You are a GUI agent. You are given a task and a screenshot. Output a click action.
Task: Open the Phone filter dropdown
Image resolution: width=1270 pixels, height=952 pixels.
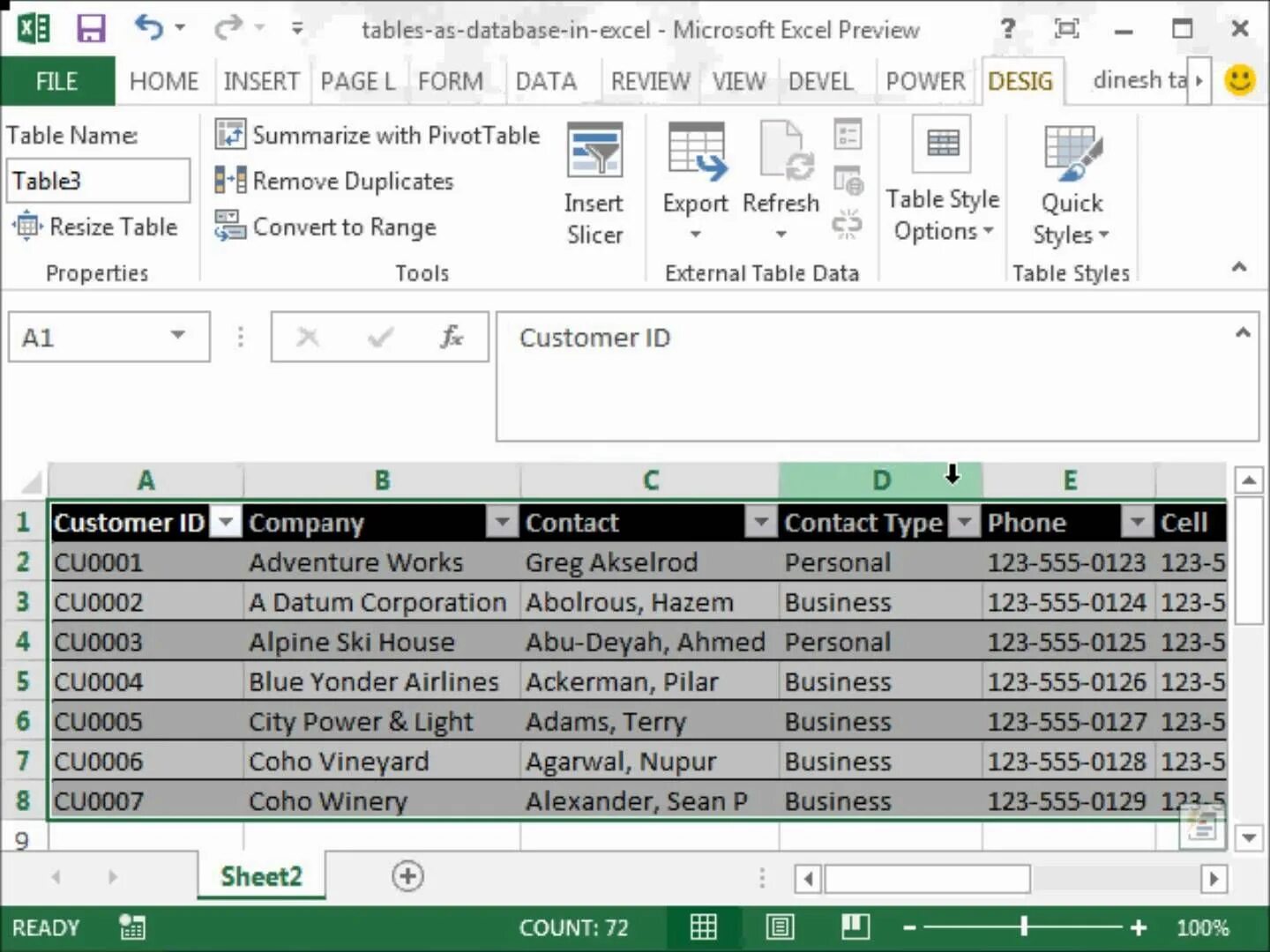coord(1138,522)
